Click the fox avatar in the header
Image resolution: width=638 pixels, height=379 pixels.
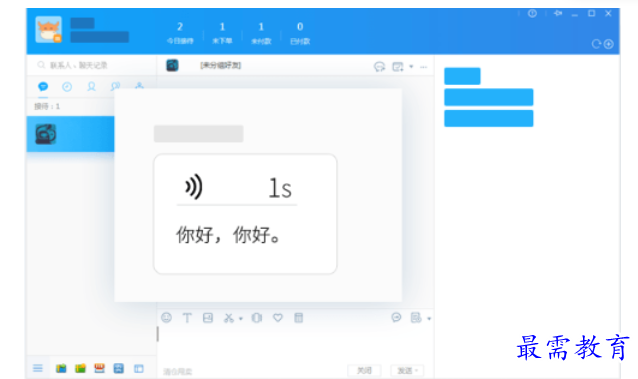click(x=48, y=29)
